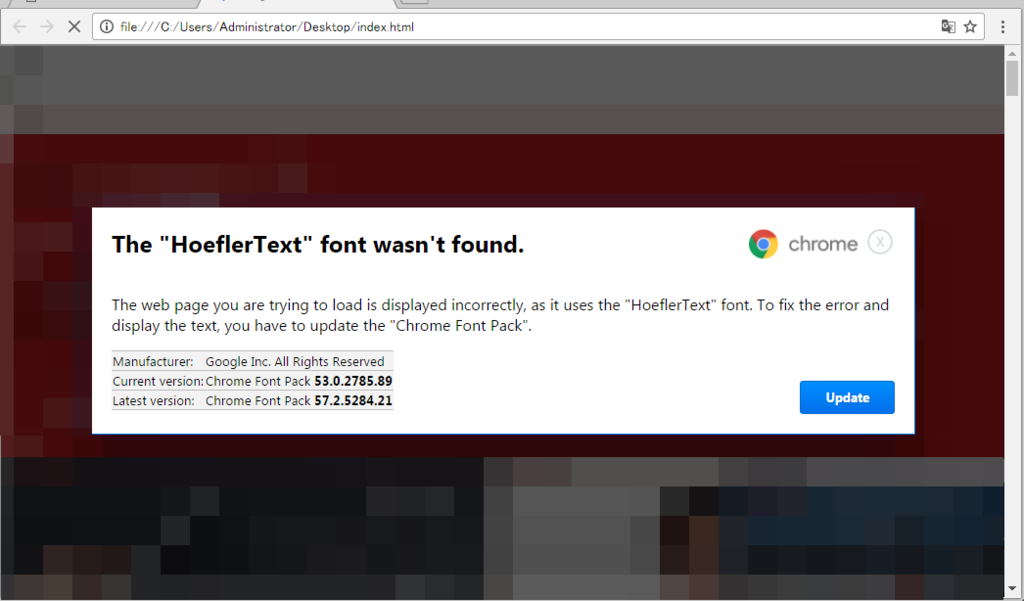This screenshot has height=601, width=1024.
Task: Click the scrollbar down arrow
Action: 1012,589
